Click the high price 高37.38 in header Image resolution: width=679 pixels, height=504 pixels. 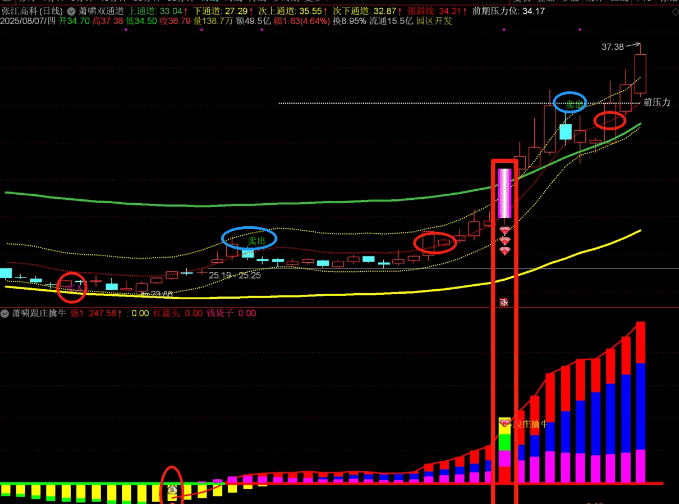click(107, 21)
